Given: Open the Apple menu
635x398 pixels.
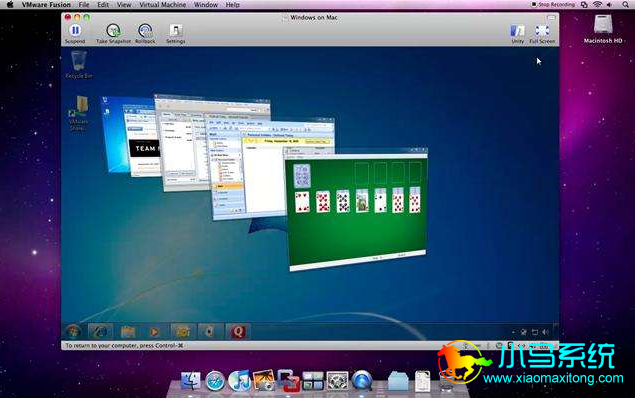Looking at the screenshot, I should [x=10, y=5].
